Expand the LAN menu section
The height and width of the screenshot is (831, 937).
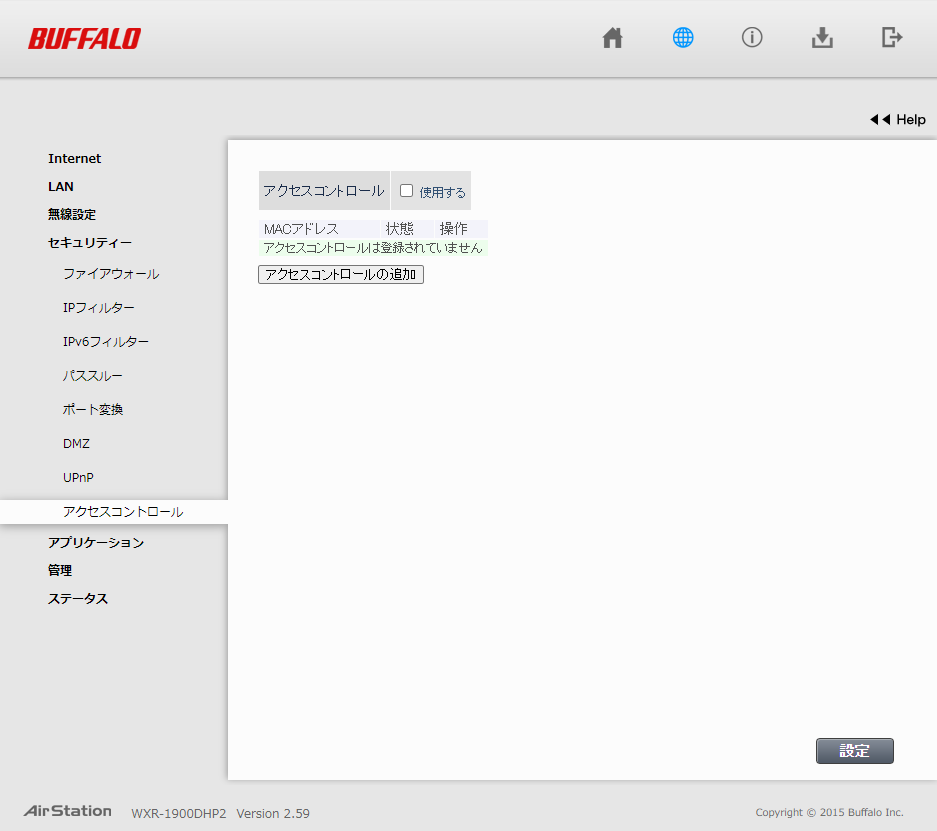pyautogui.click(x=61, y=187)
